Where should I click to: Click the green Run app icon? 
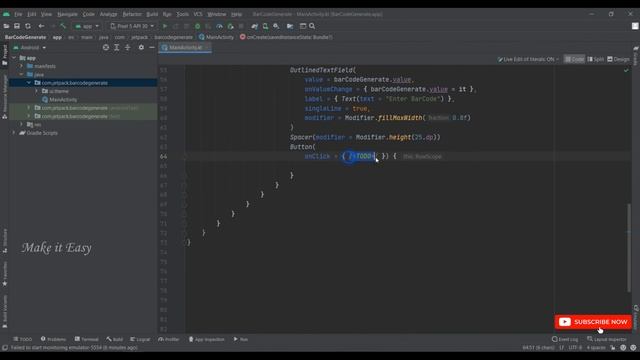pos(165,26)
